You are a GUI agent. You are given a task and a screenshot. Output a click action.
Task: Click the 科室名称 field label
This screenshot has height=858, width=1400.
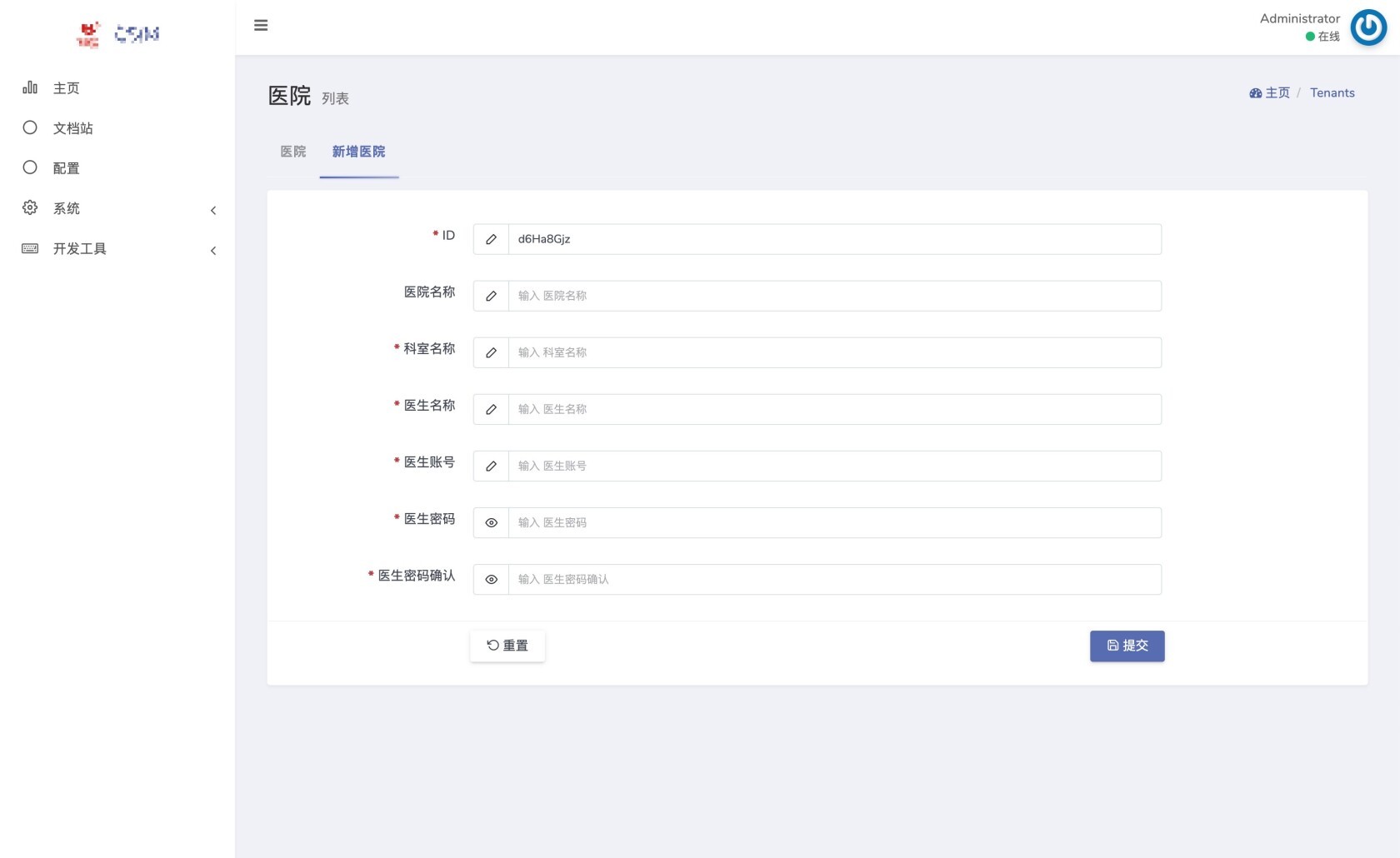pyautogui.click(x=430, y=349)
